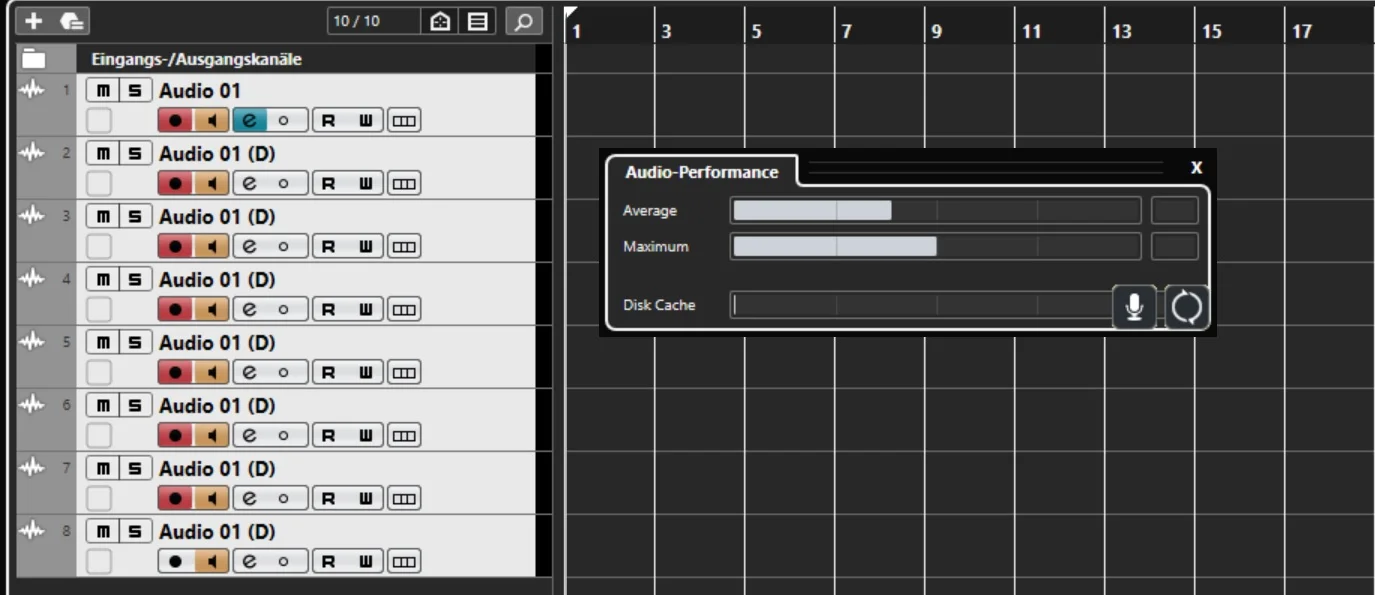Open channel settings 'e' on track 8

click(x=250, y=561)
